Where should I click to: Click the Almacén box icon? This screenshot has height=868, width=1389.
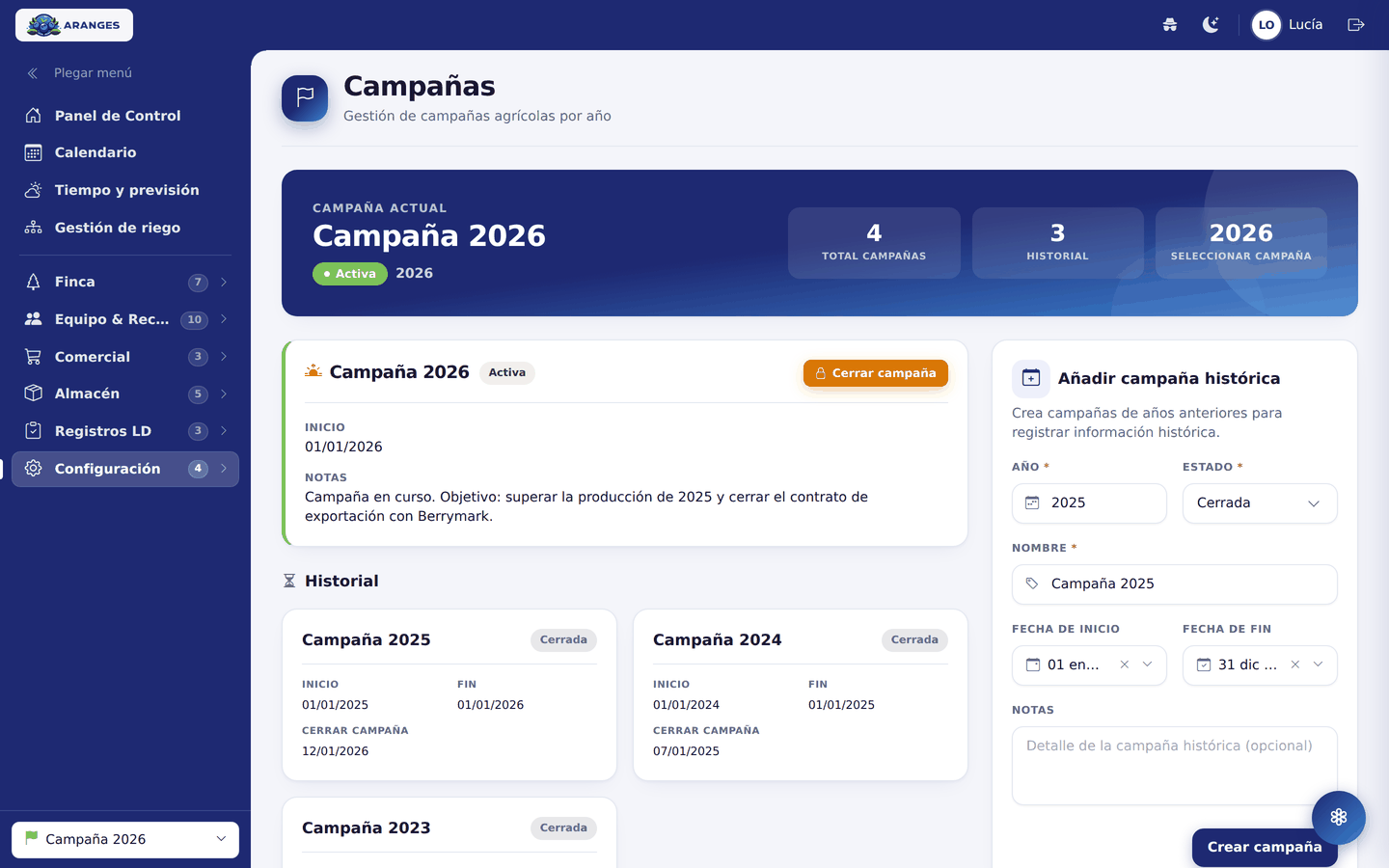(x=34, y=393)
